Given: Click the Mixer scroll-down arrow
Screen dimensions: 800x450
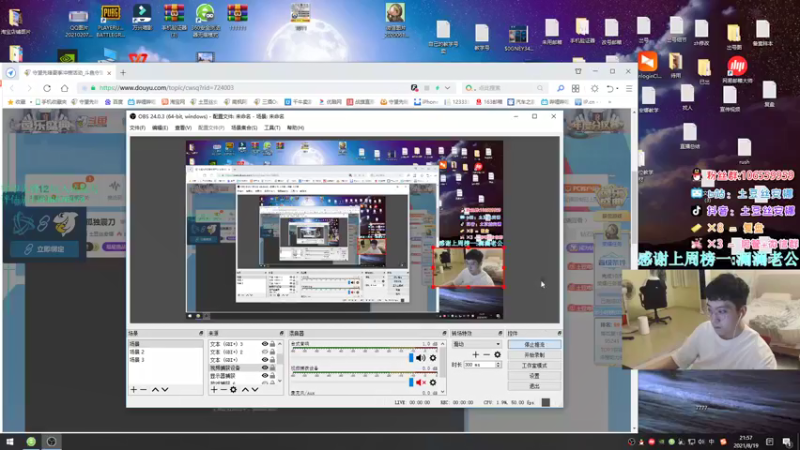Looking at the screenshot, I should point(442,392).
